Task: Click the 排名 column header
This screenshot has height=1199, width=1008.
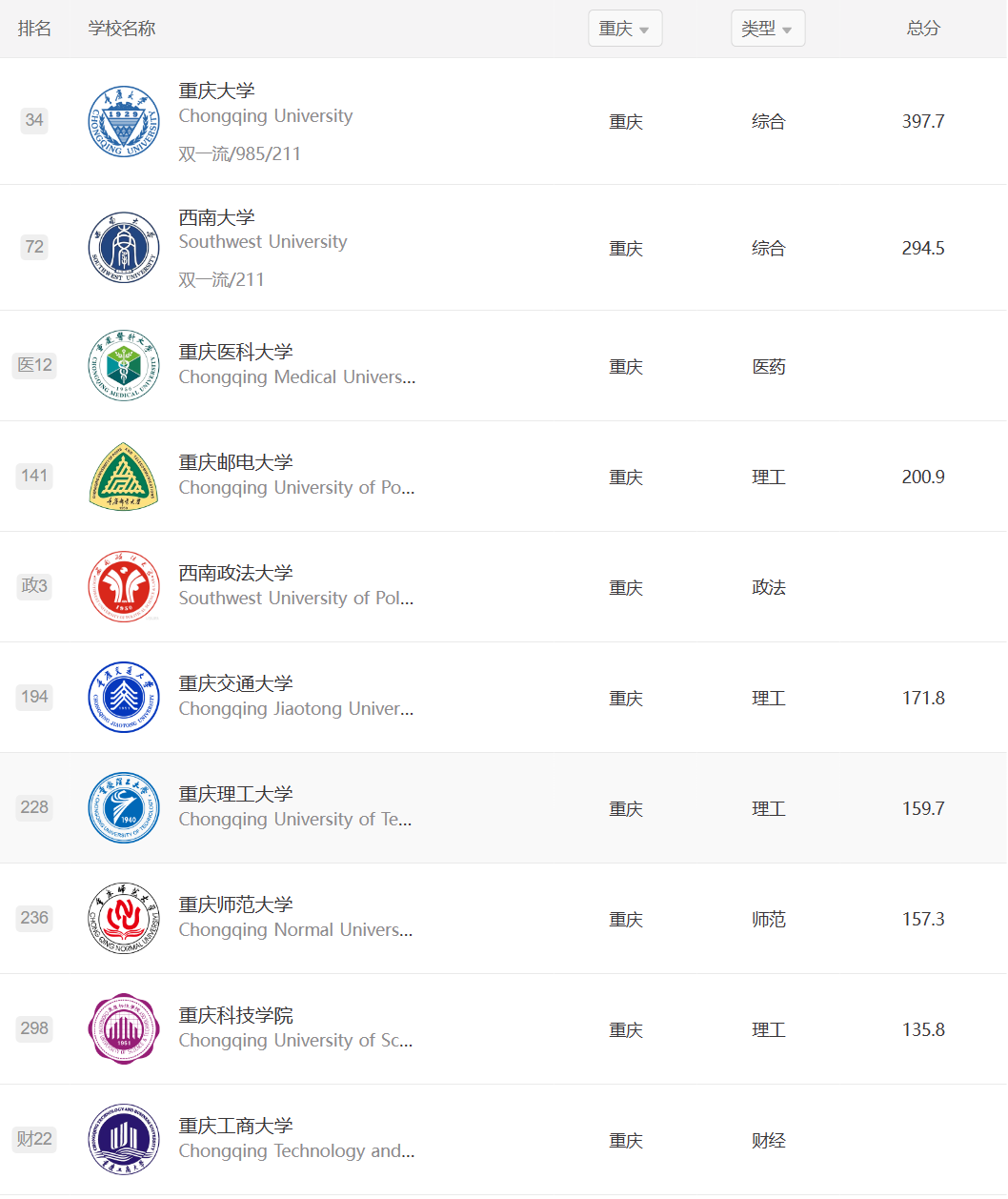Action: [x=34, y=29]
